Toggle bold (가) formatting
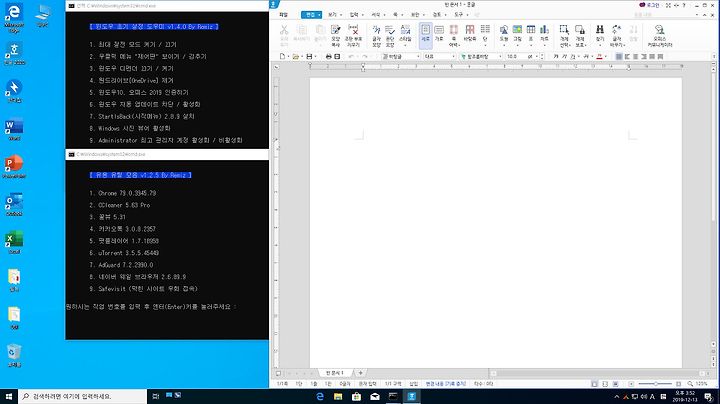This screenshot has height=404, width=720. [556, 56]
